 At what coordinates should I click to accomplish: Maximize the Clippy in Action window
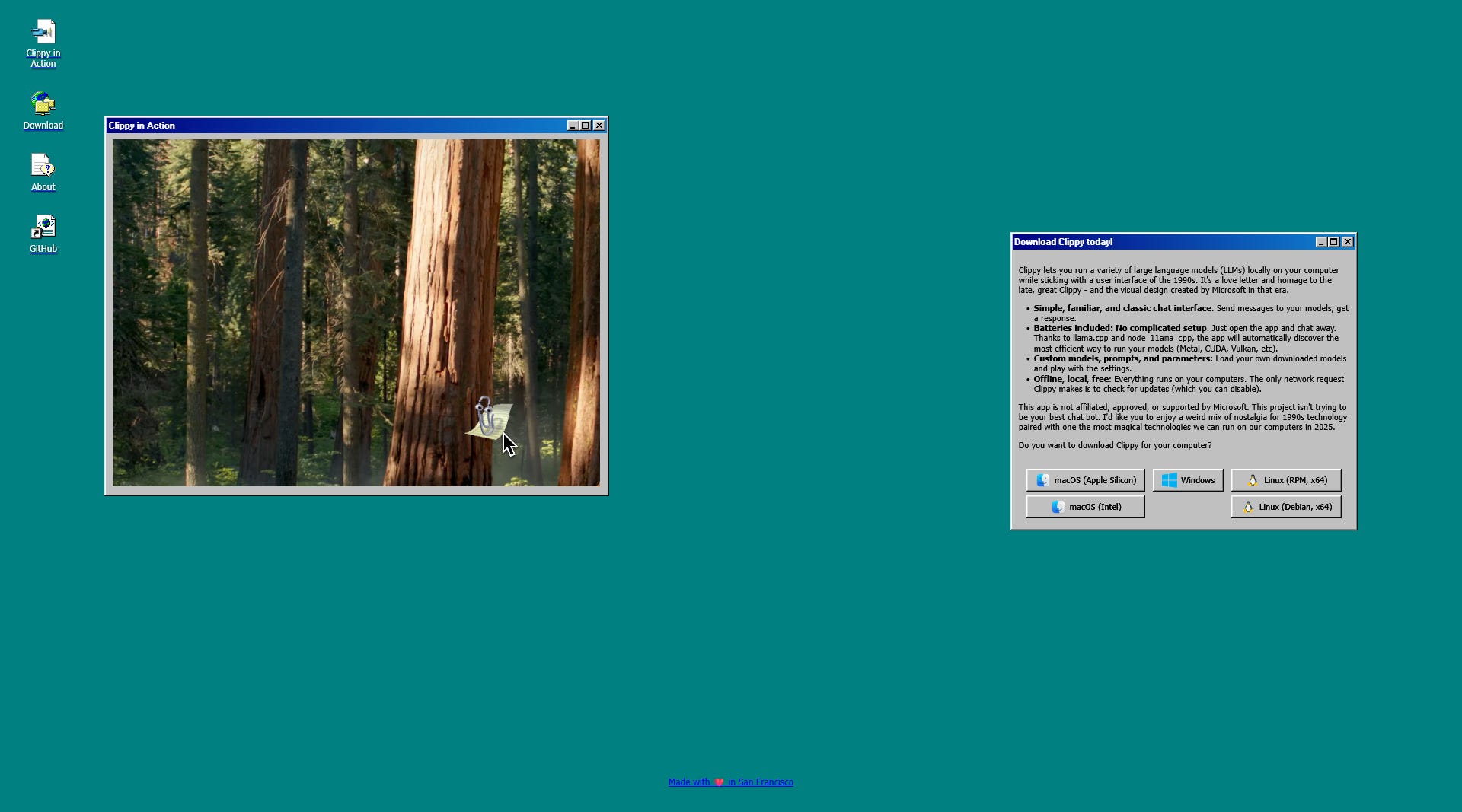586,126
